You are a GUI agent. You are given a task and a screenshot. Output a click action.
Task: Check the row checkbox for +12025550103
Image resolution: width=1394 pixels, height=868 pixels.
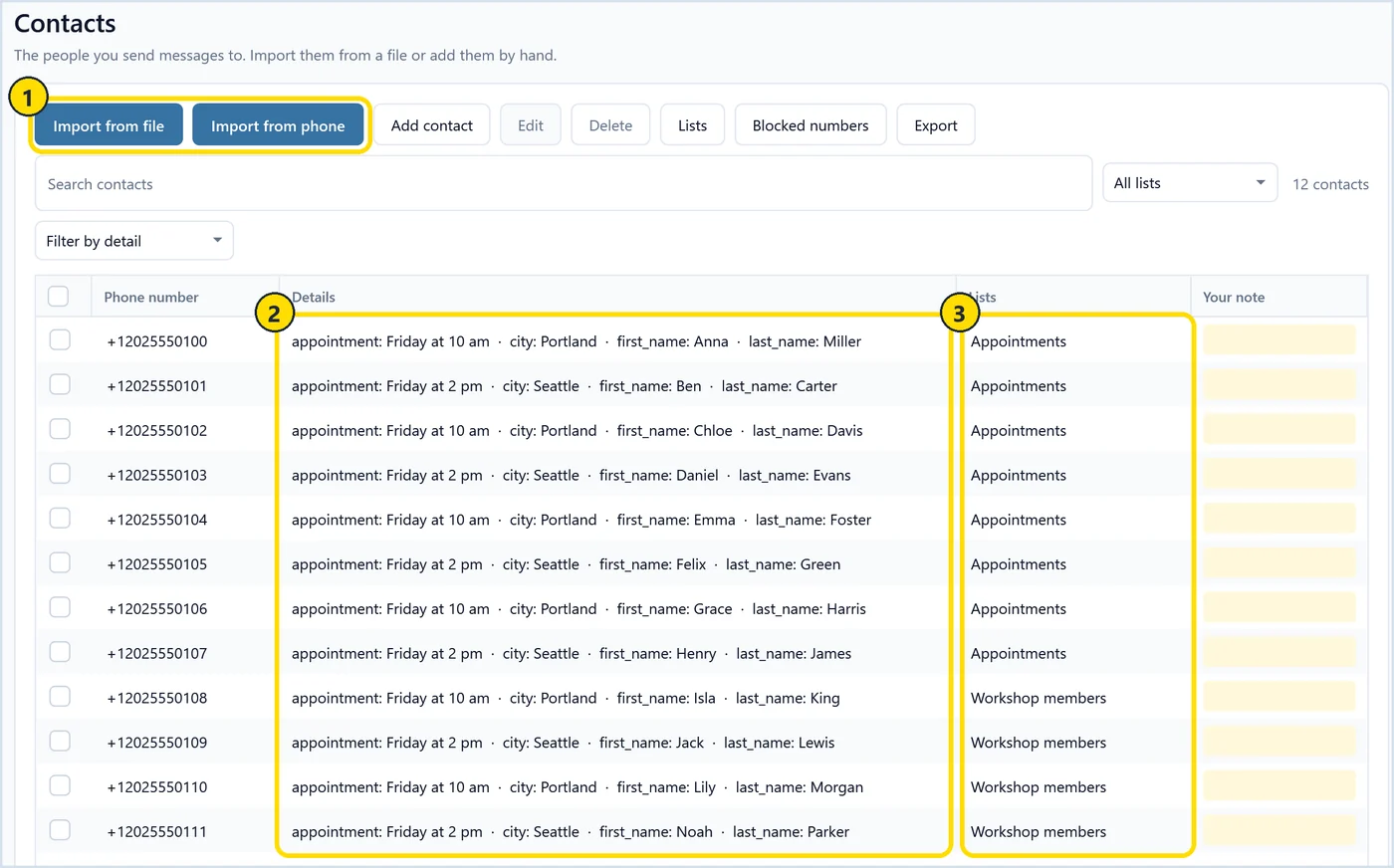click(60, 475)
